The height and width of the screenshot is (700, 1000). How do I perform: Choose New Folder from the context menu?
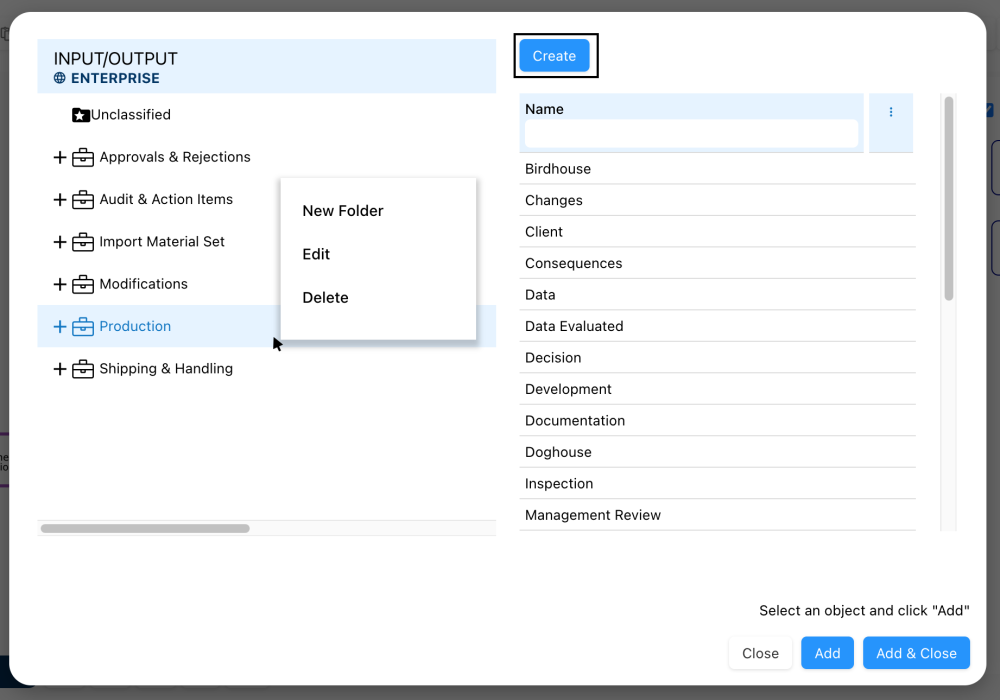343,211
